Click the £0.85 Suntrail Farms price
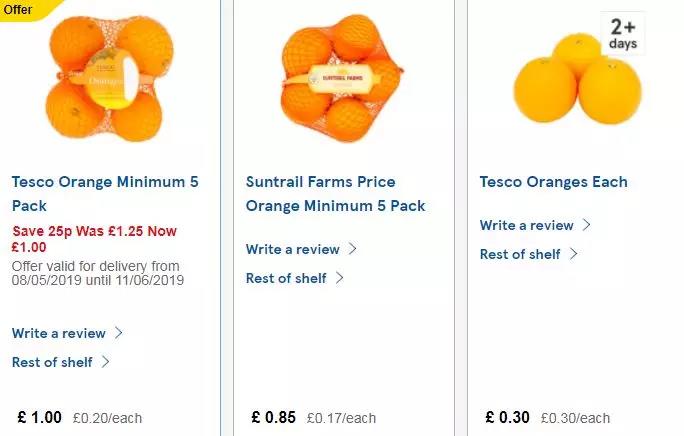684x436 pixels. point(273,417)
